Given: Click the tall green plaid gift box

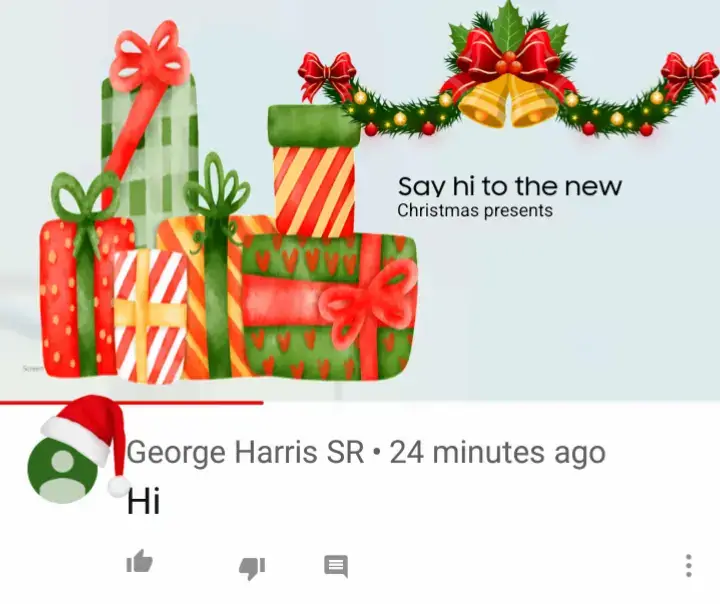Looking at the screenshot, I should point(150,152).
